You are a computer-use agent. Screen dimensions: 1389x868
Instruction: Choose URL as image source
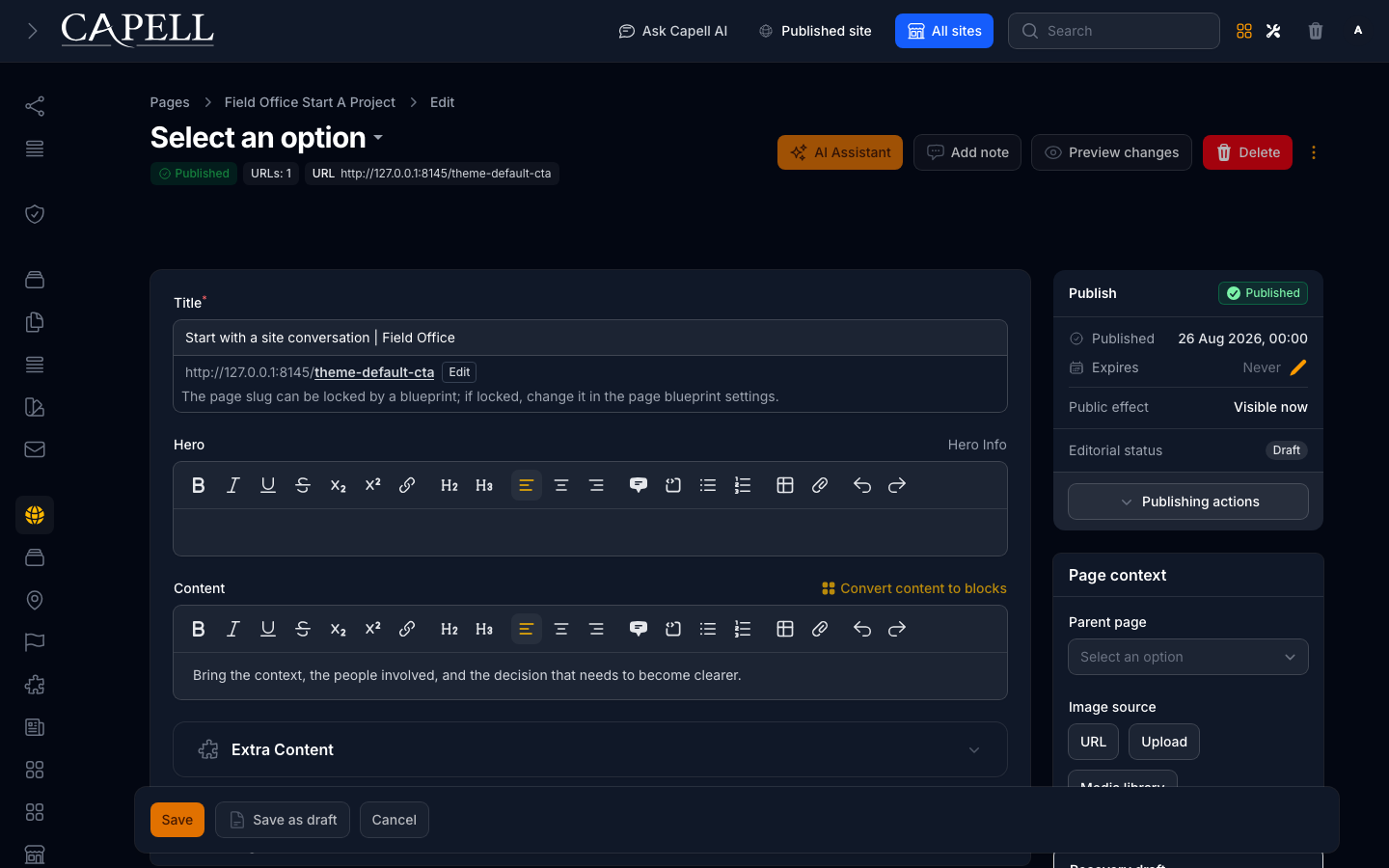pyautogui.click(x=1093, y=742)
